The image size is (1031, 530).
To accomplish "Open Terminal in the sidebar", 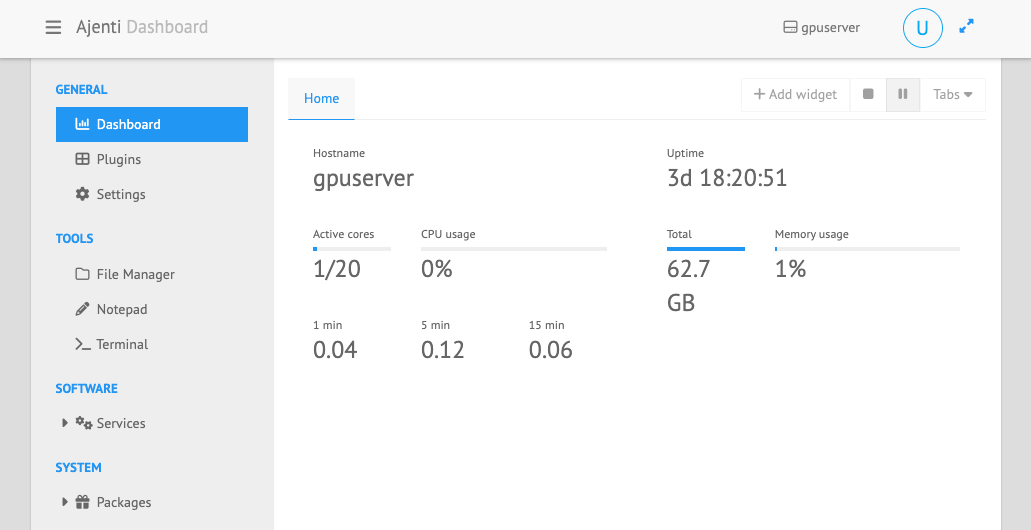I will (152, 344).
